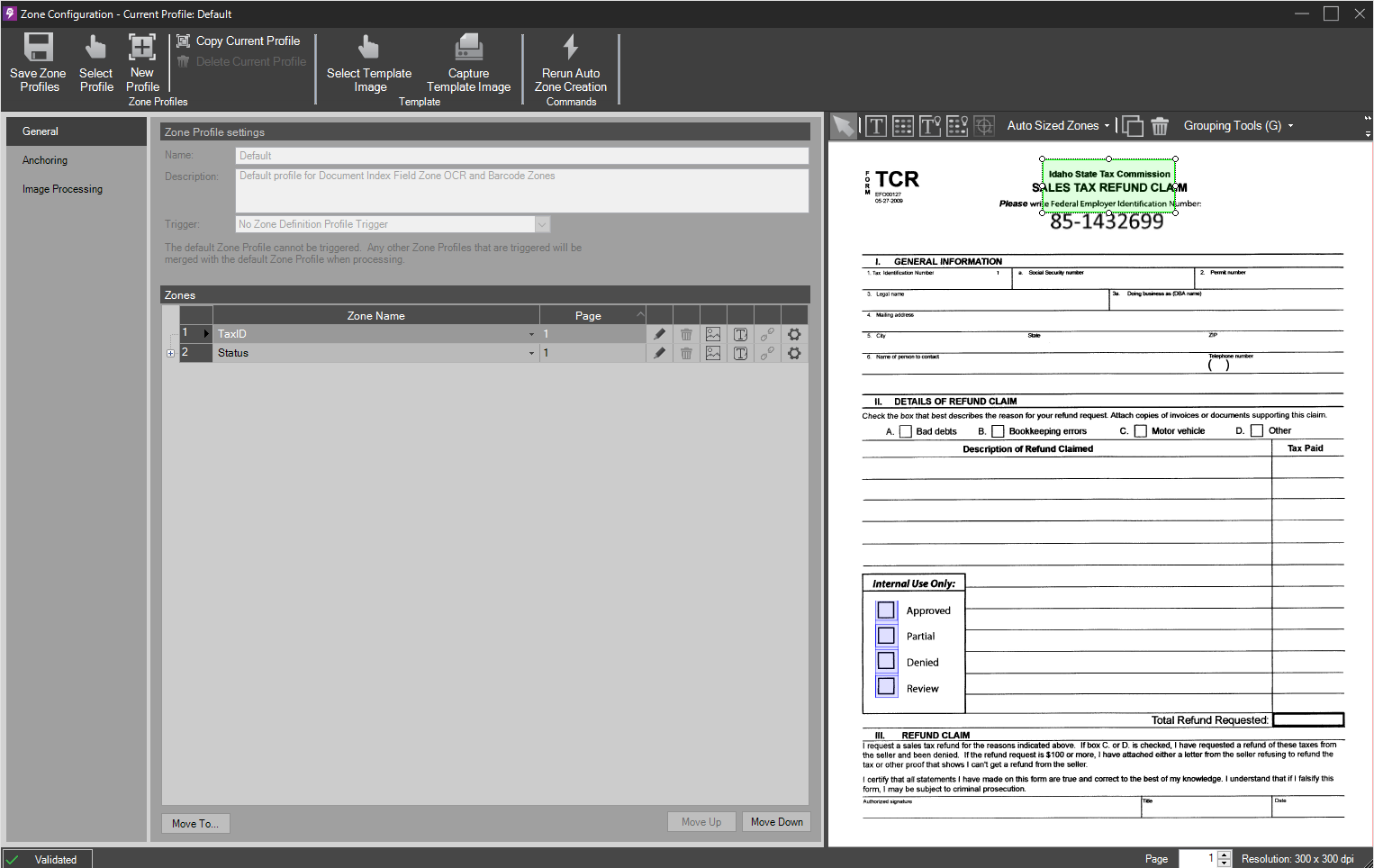Viewport: 1374px width, 868px height.
Task: Switch to the Image Processing tab
Action: [62, 188]
